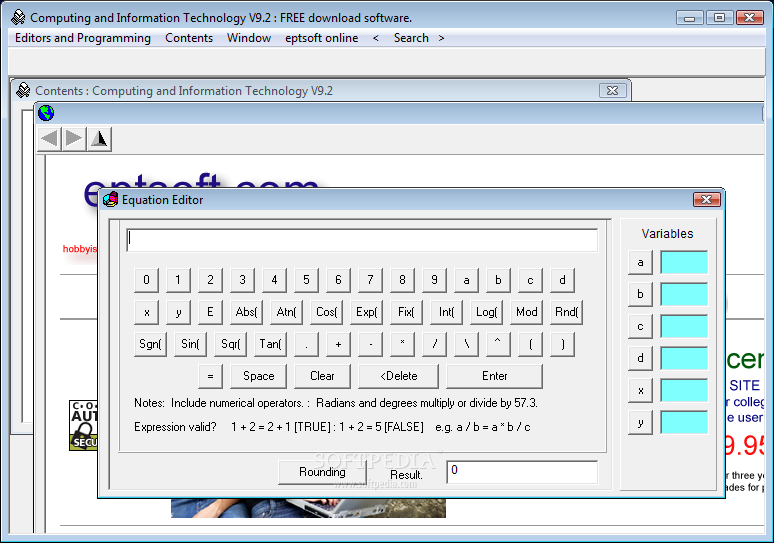The height and width of the screenshot is (543, 774).
Task: Click the cyan value field for variable x
Action: coord(684,390)
